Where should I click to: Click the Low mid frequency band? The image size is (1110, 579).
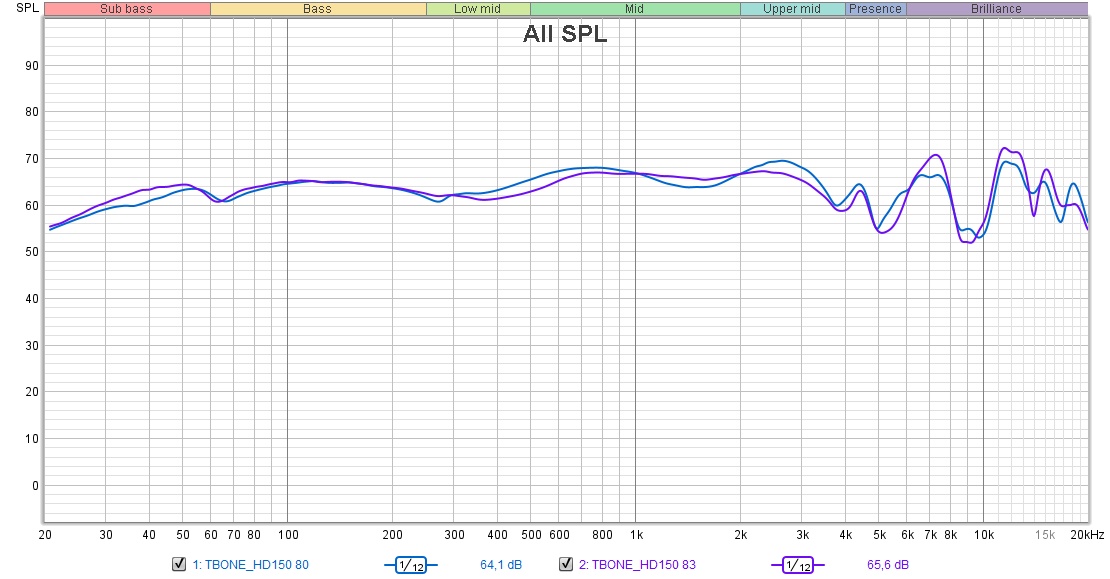pyautogui.click(x=478, y=9)
